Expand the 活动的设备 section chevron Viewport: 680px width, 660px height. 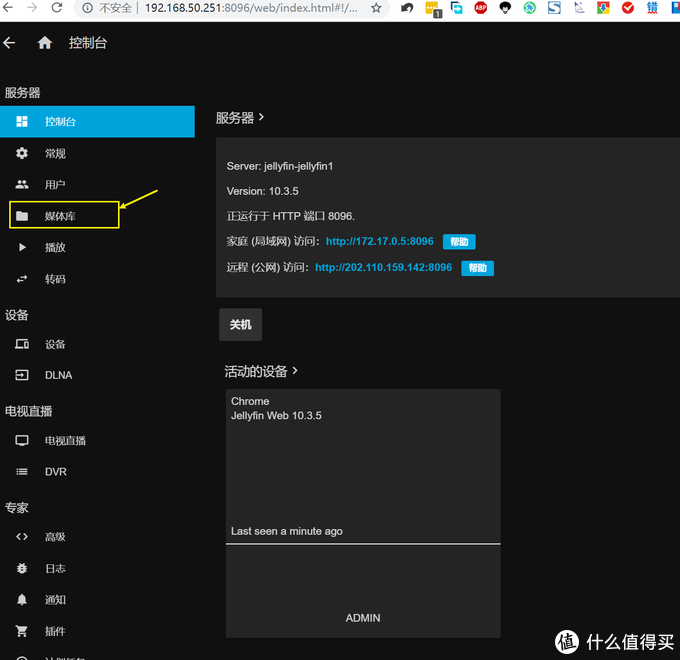pyautogui.click(x=295, y=371)
